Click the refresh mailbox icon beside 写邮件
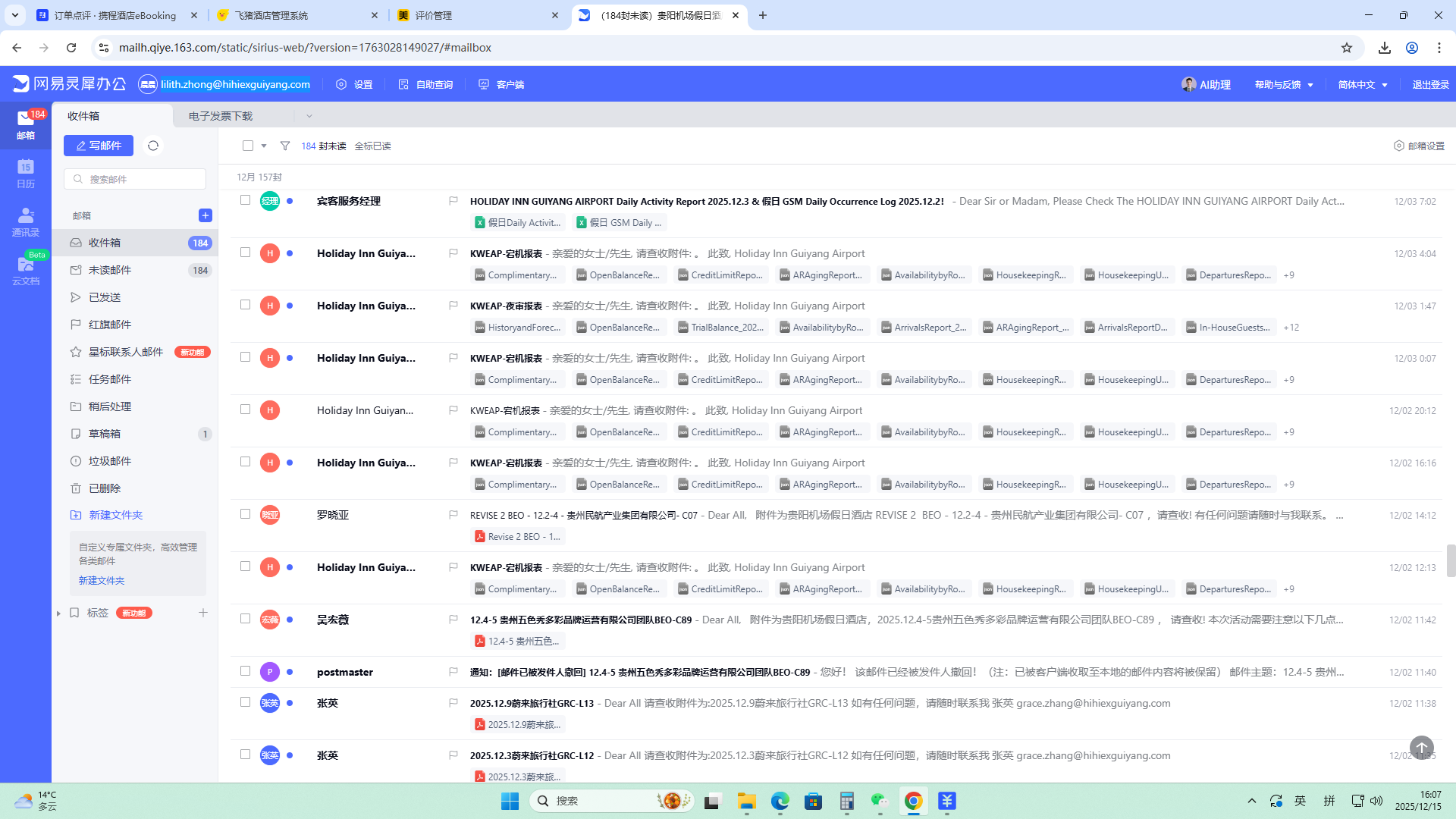This screenshot has height=819, width=1456. click(x=153, y=146)
